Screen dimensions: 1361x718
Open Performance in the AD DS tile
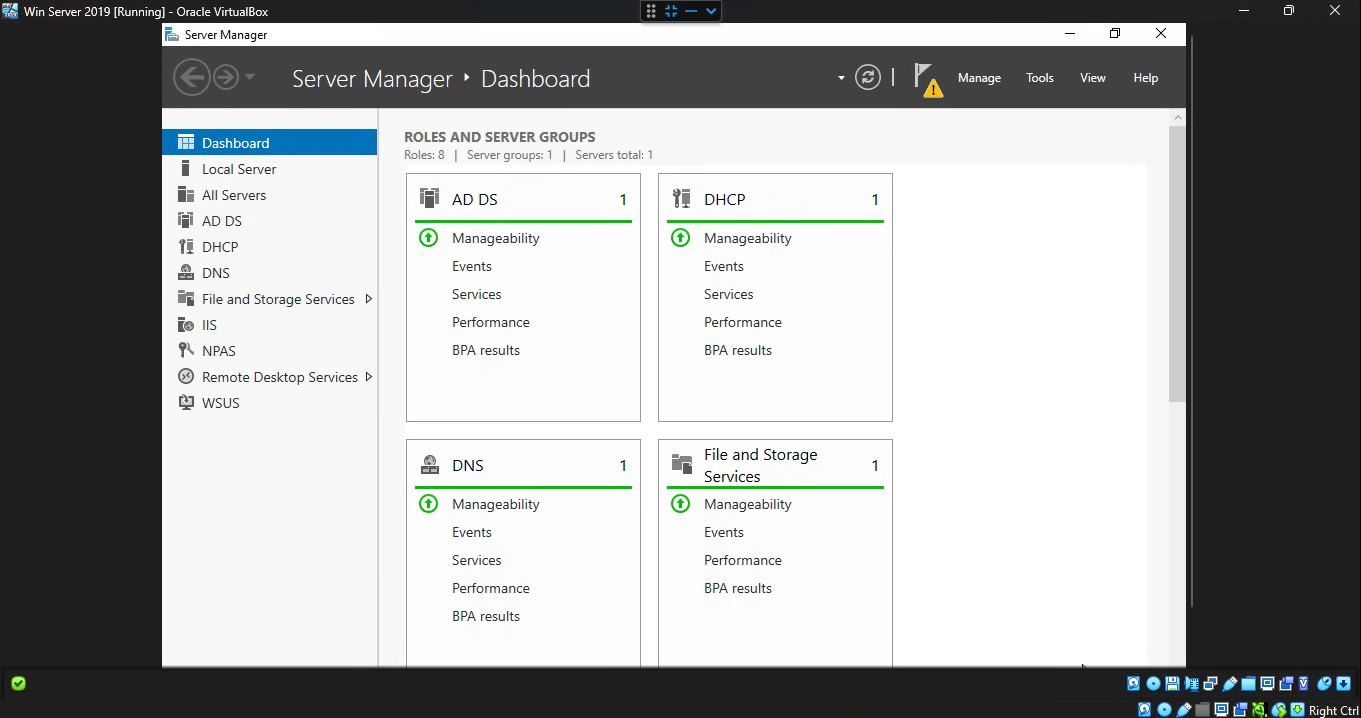(x=491, y=322)
